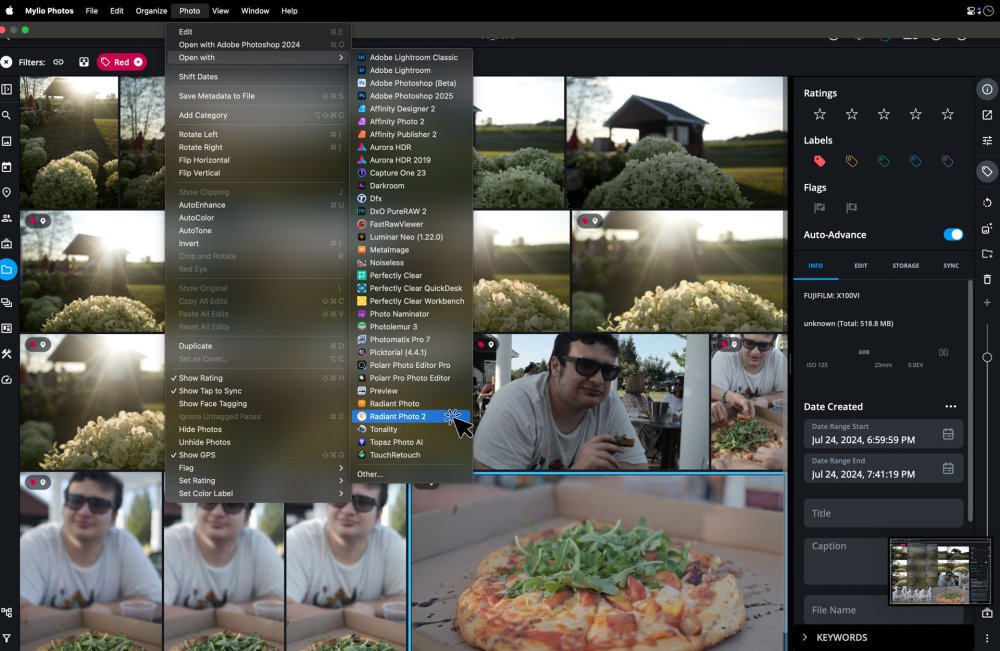Select the tag icon in right toolbar
This screenshot has height=651, width=1000.
(x=987, y=171)
